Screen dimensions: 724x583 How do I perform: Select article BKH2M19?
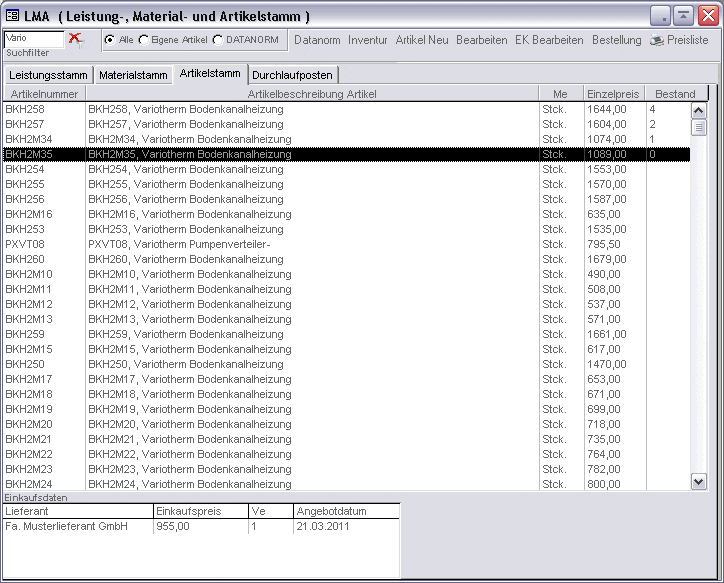coord(347,409)
